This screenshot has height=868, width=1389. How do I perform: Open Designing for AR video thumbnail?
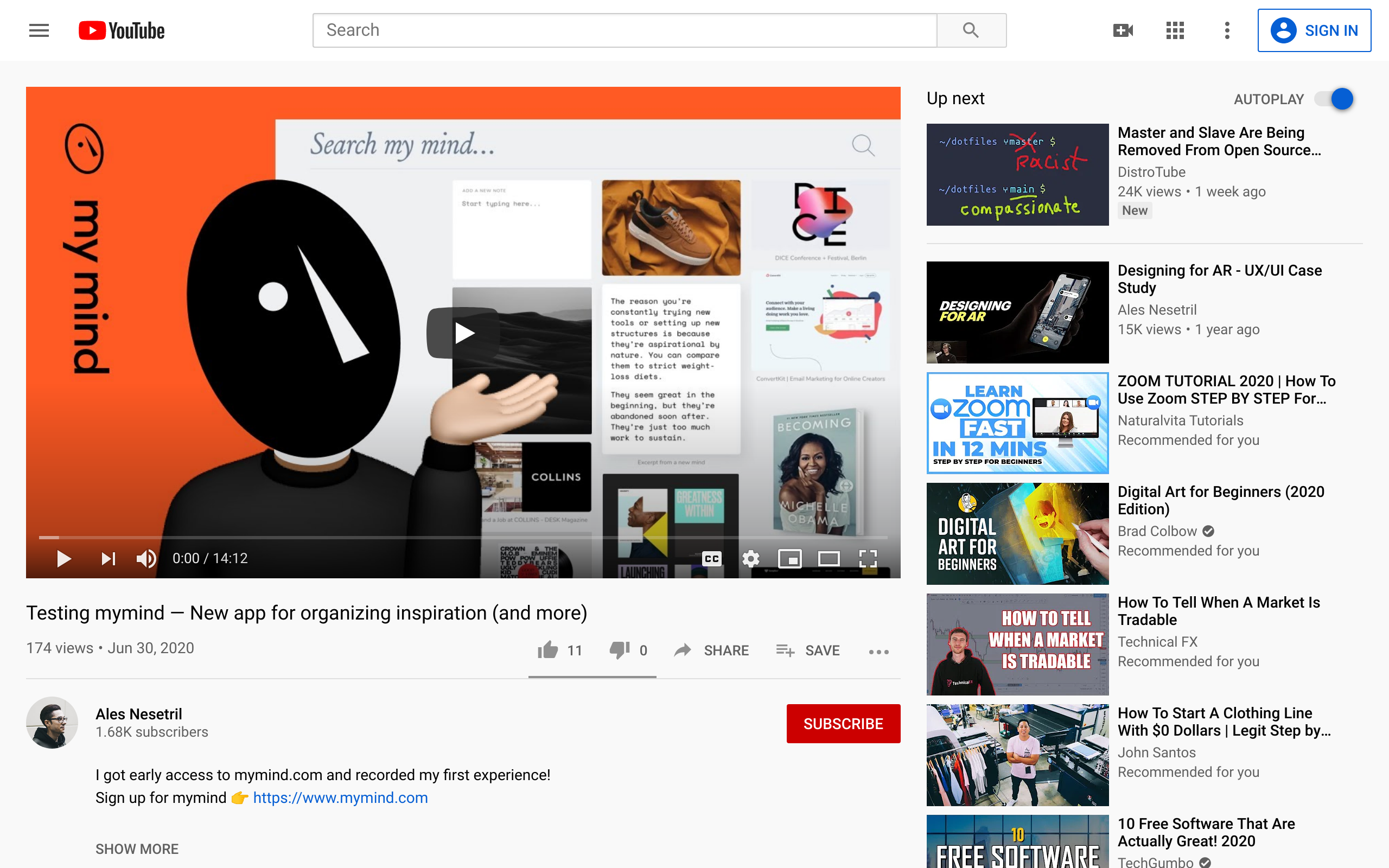[x=1018, y=312]
